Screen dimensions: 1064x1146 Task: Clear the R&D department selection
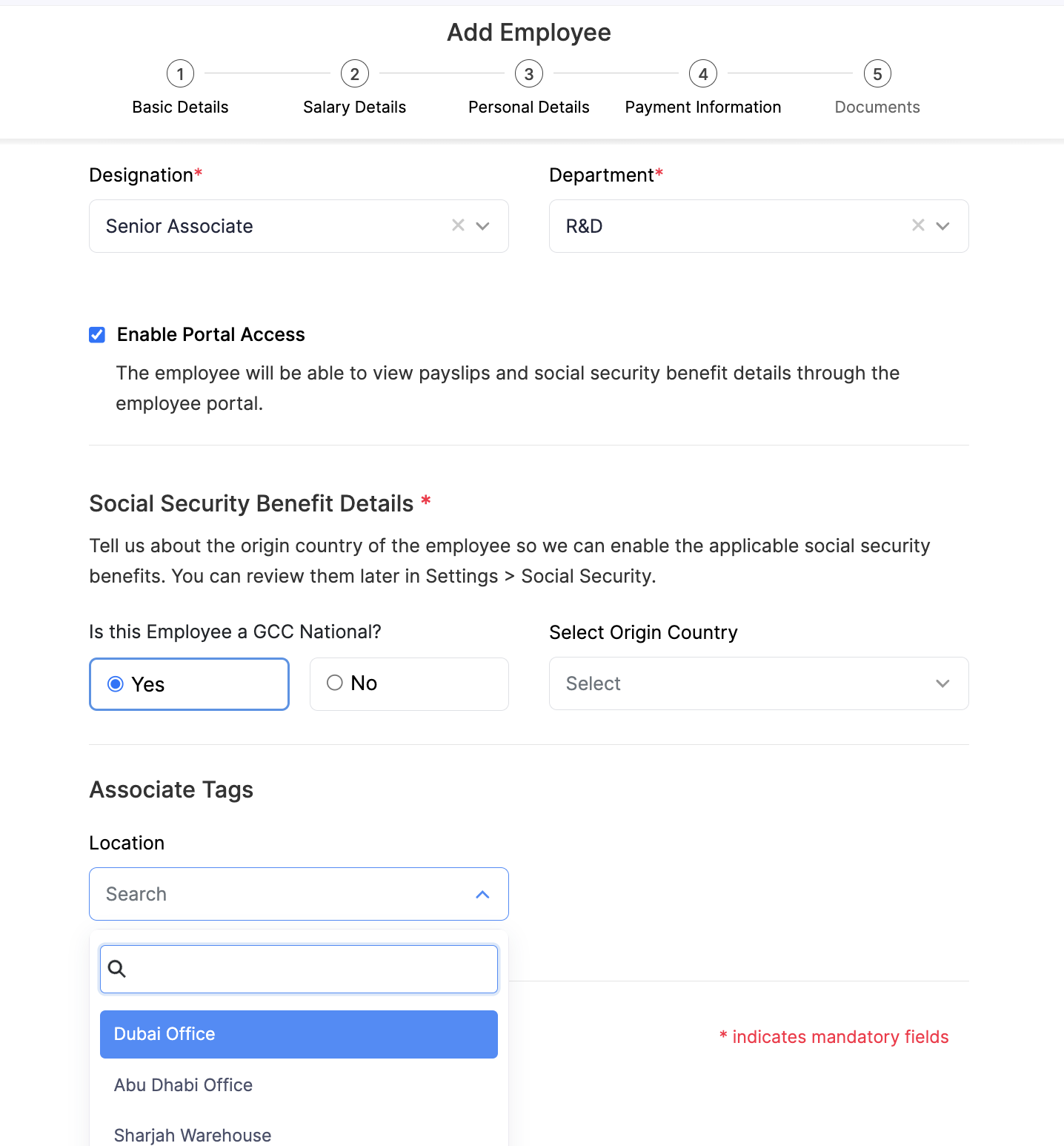[x=918, y=225]
